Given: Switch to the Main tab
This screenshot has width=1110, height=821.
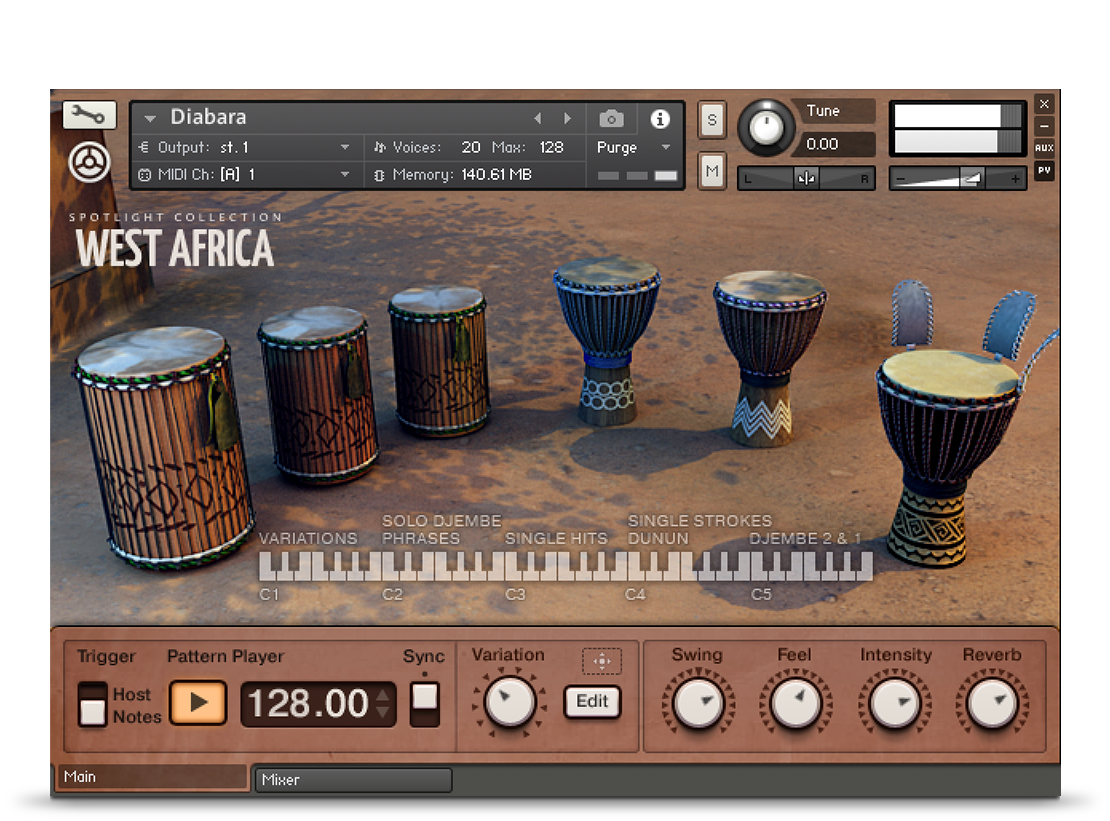Looking at the screenshot, I should click(x=152, y=777).
